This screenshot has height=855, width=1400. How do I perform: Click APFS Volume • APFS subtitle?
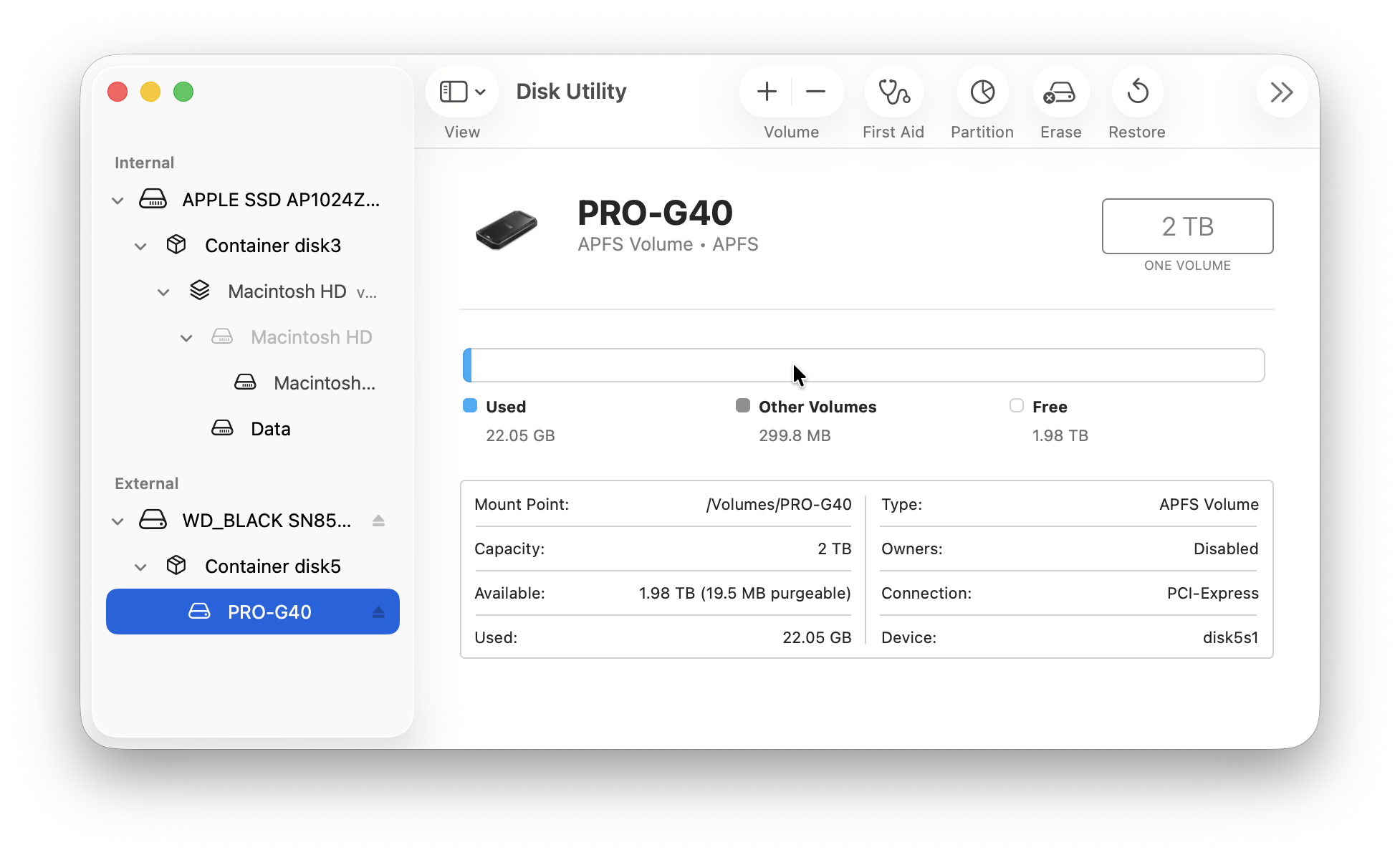click(x=668, y=245)
